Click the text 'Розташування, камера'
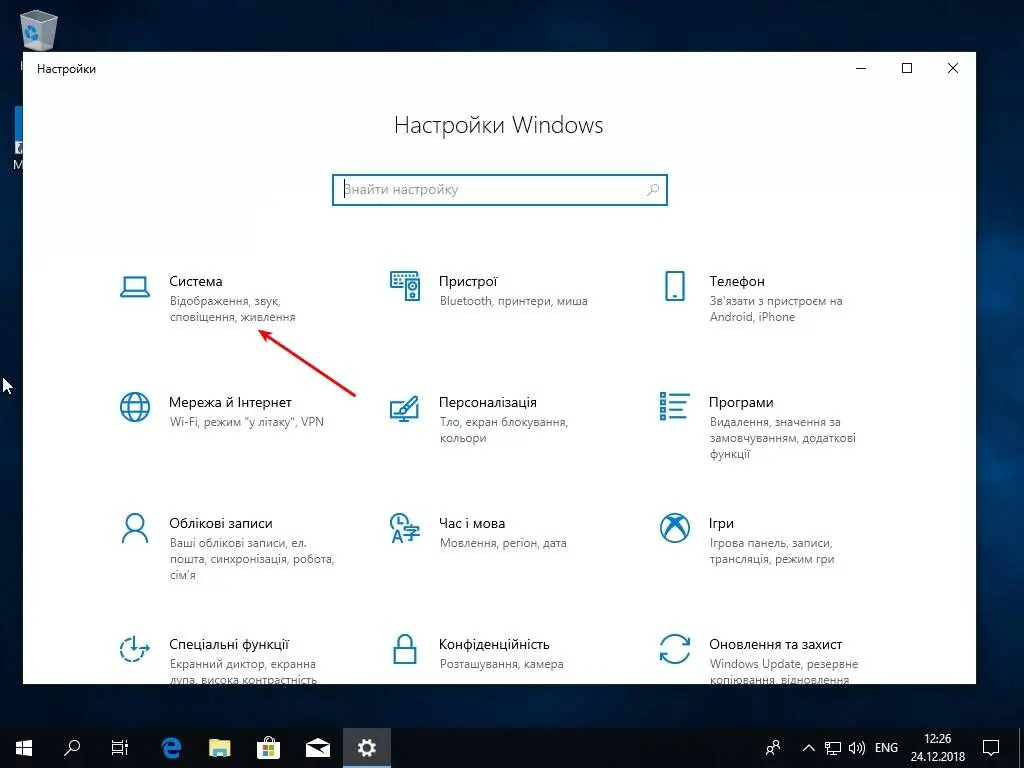The width and height of the screenshot is (1024, 768). point(502,664)
